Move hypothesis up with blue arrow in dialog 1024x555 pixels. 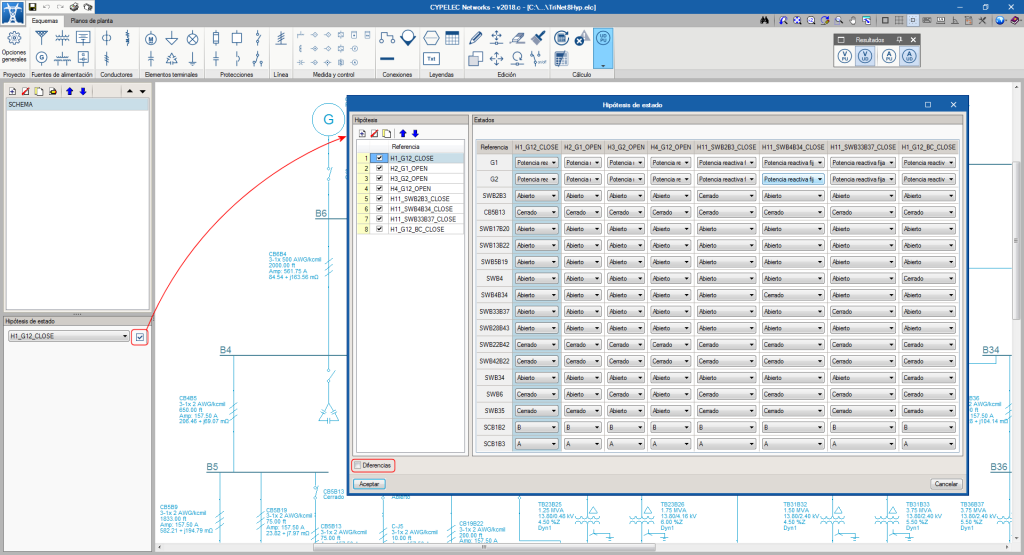pyautogui.click(x=402, y=133)
